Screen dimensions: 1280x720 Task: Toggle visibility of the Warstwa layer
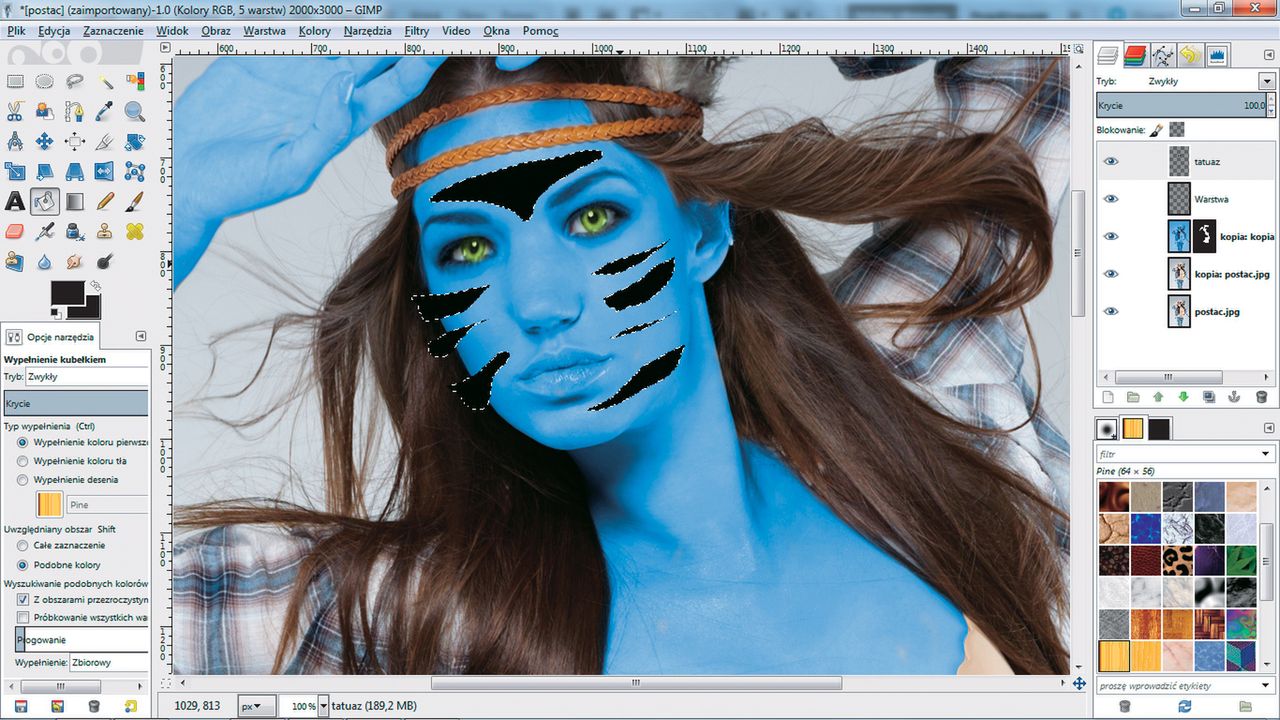click(x=1111, y=199)
